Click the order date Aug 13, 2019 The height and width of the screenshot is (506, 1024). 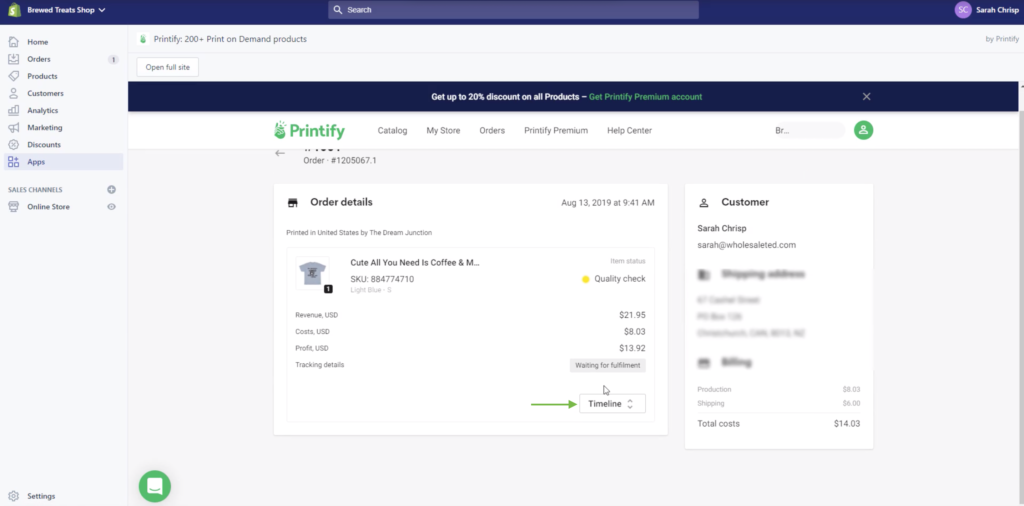(608, 203)
